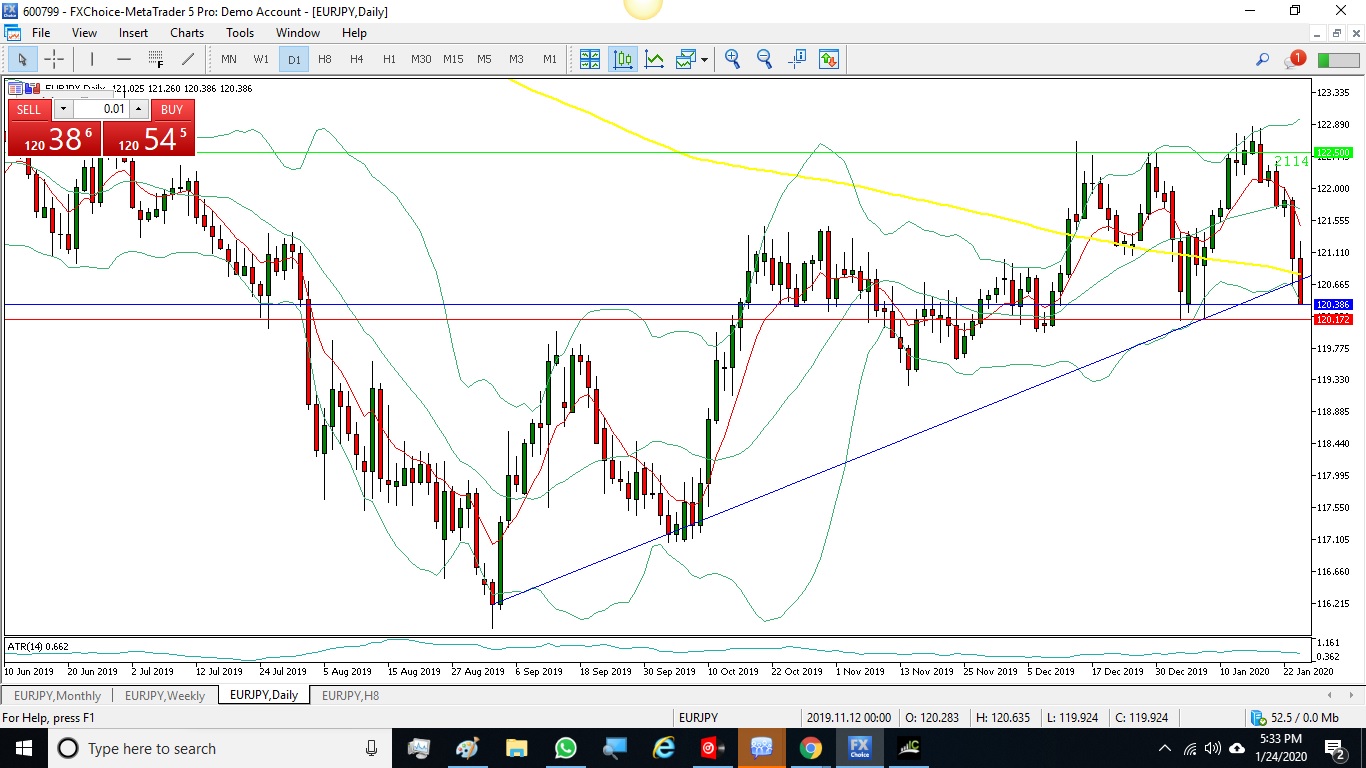Switch to the H1 timeframe
1366x768 pixels.
(x=389, y=59)
